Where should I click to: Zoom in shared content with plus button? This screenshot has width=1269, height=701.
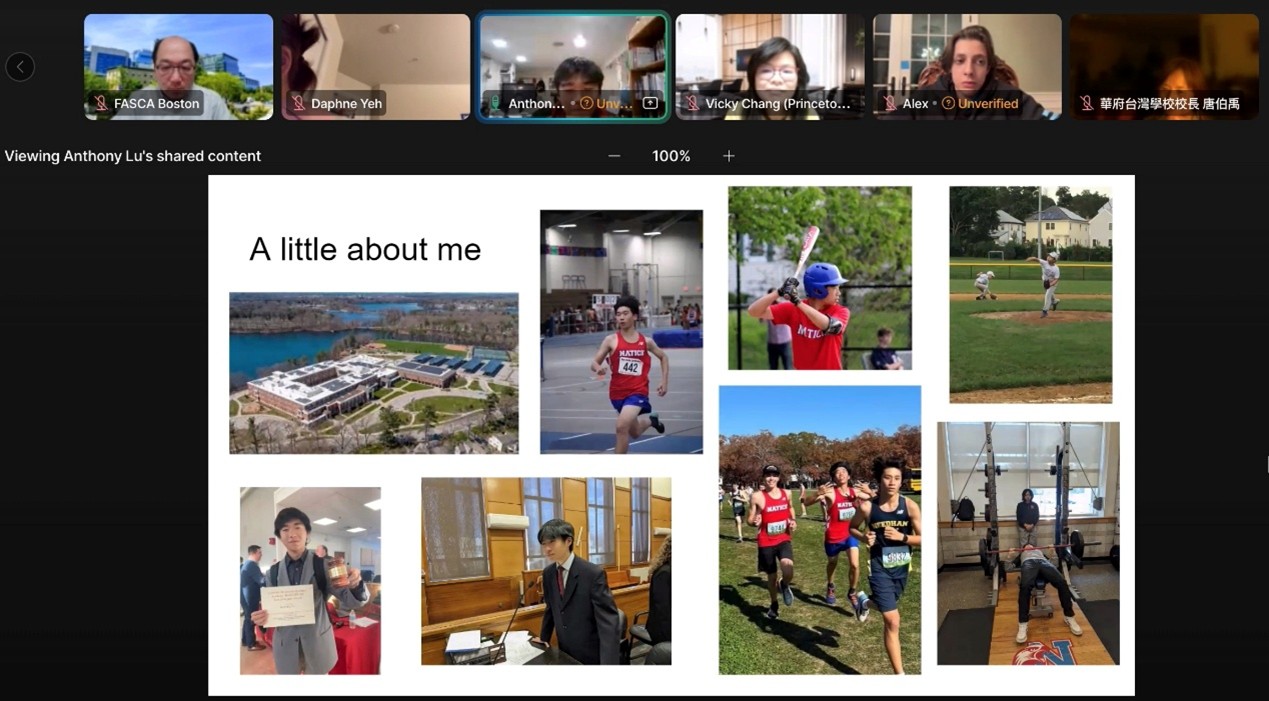coord(729,156)
